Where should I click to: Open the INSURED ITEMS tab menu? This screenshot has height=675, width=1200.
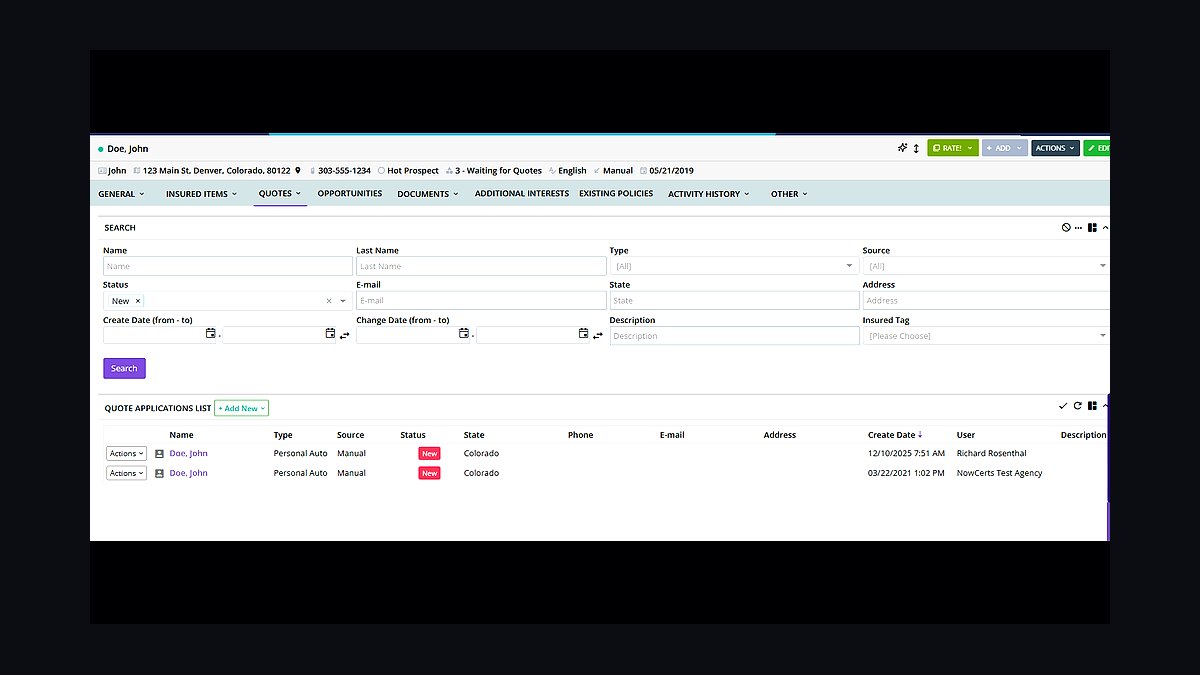201,194
